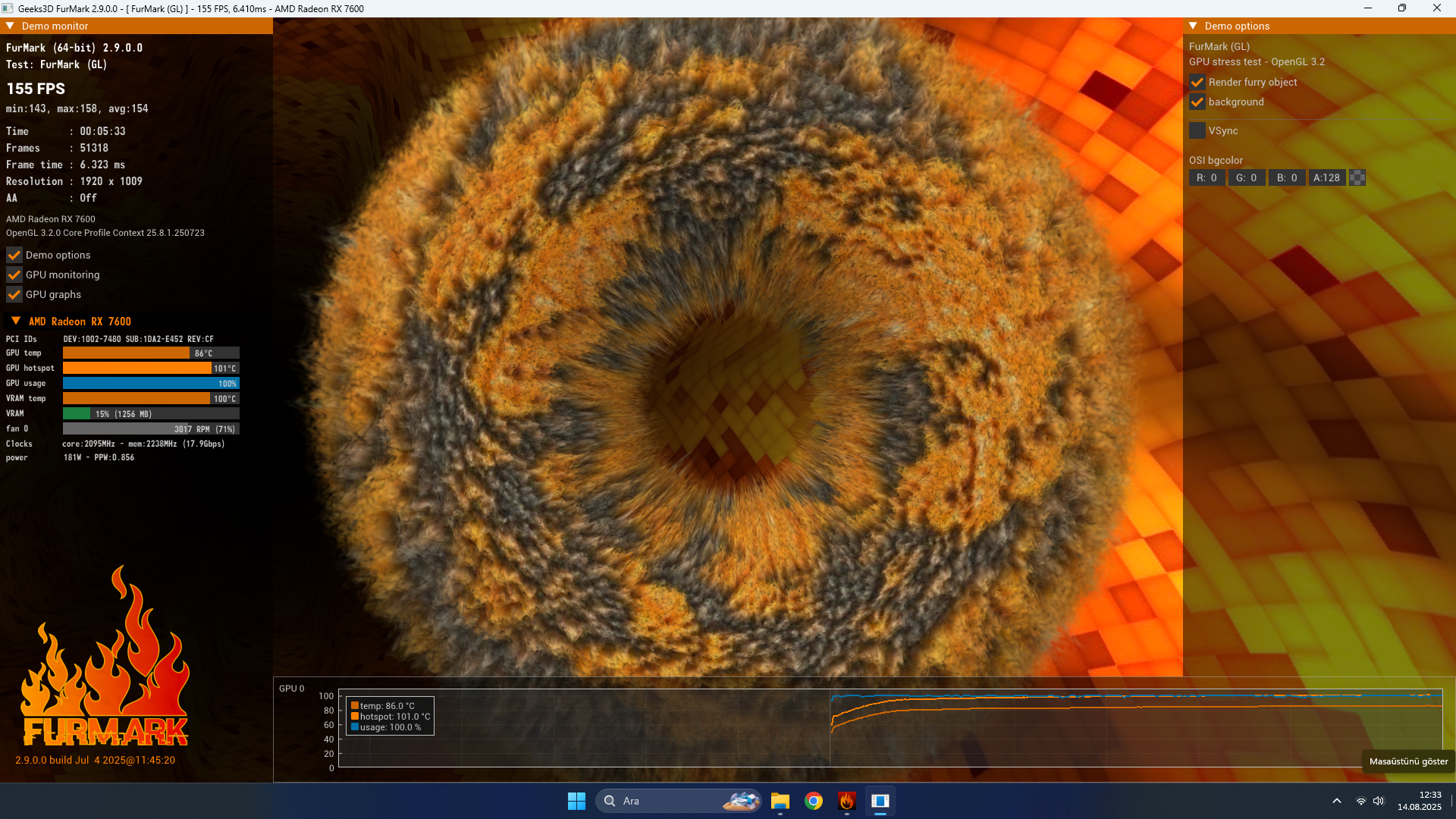Screen dimensions: 1456x819
Task: Click the search magnifier icon in taskbar
Action: point(610,801)
